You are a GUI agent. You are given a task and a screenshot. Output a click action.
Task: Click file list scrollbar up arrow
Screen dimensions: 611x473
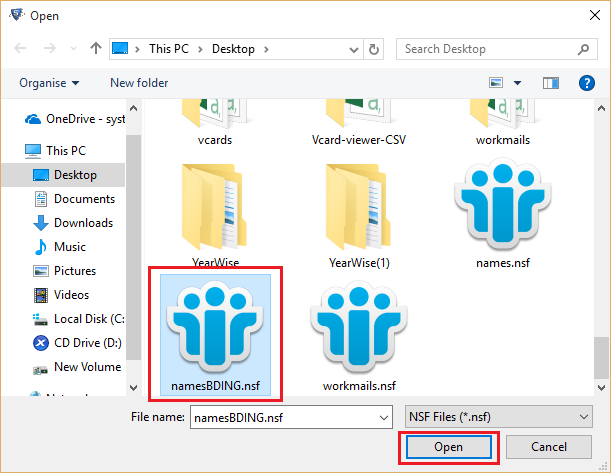click(601, 108)
